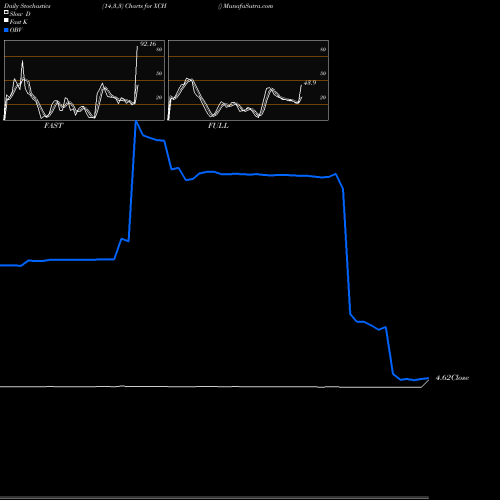The width and height of the screenshot is (500, 500).
Task: Select the OBV legend label
Action: [16, 30]
